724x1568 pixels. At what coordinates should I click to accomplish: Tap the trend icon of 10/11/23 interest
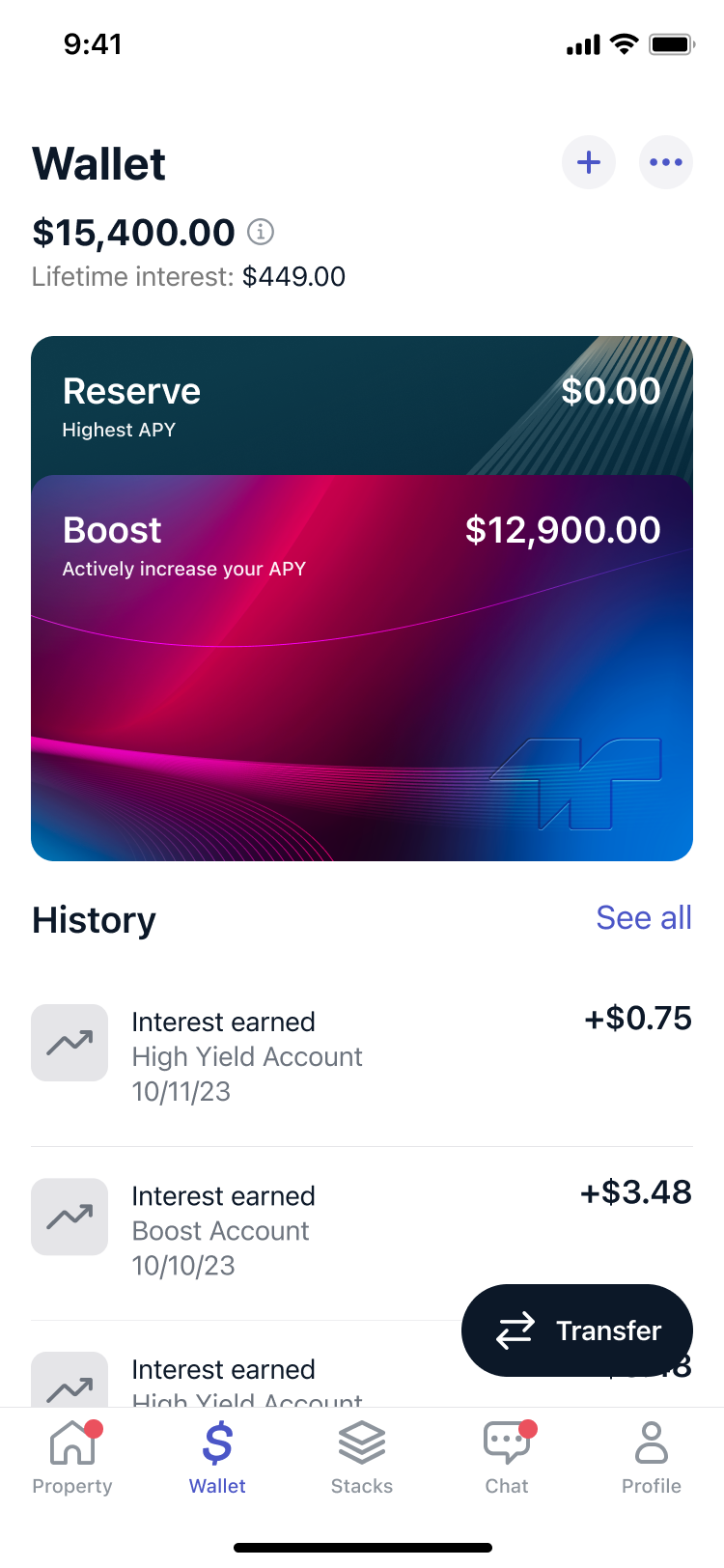(70, 1043)
